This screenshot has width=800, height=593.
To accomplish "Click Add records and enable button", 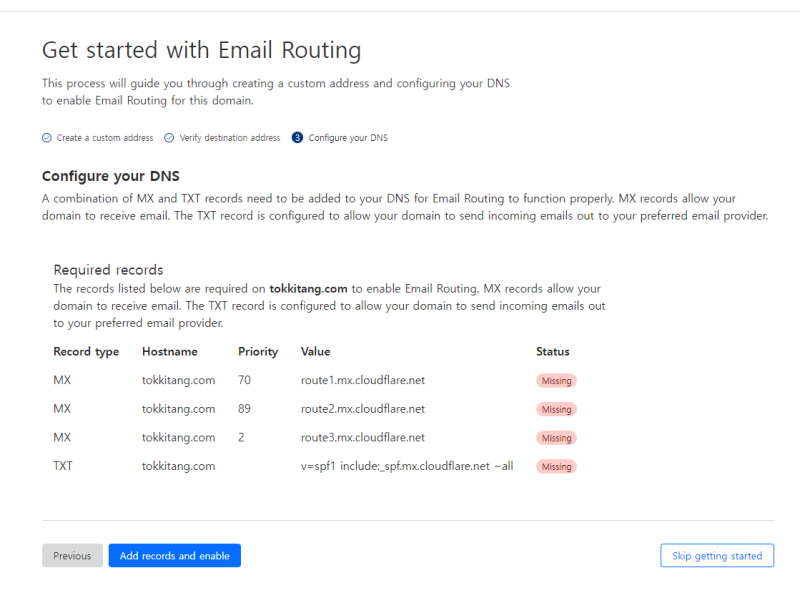I will pyautogui.click(x=175, y=556).
